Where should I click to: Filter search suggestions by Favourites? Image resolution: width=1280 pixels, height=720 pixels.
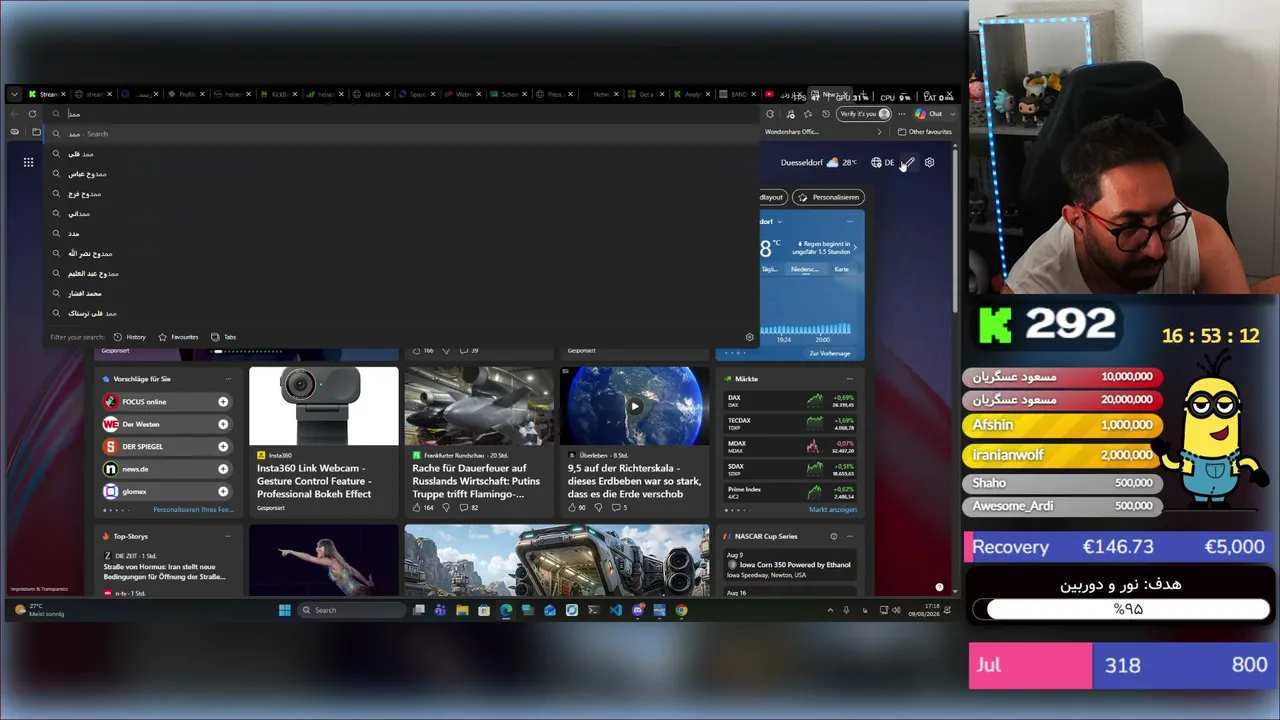(x=179, y=337)
